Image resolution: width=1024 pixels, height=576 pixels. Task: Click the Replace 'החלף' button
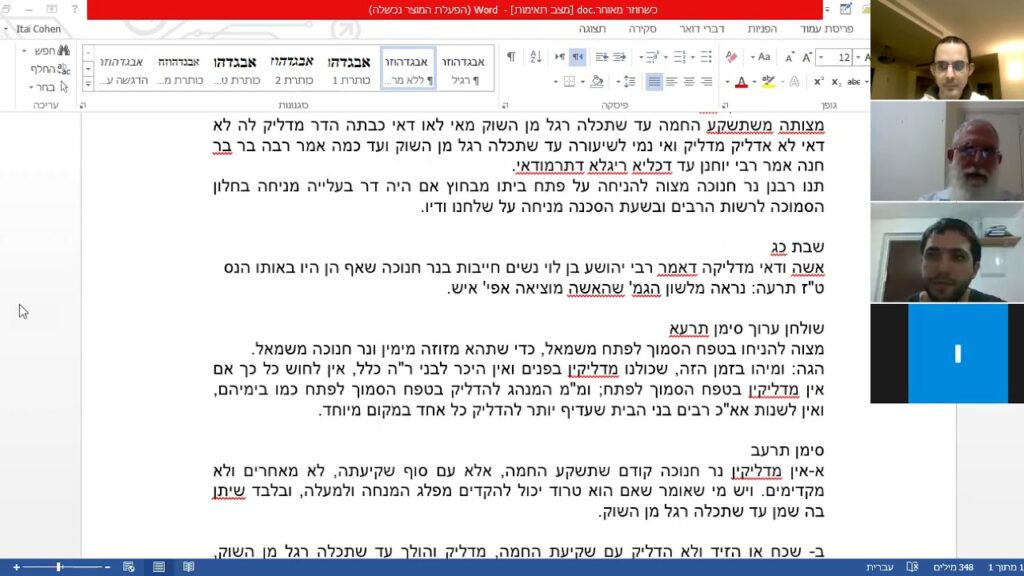[50, 69]
